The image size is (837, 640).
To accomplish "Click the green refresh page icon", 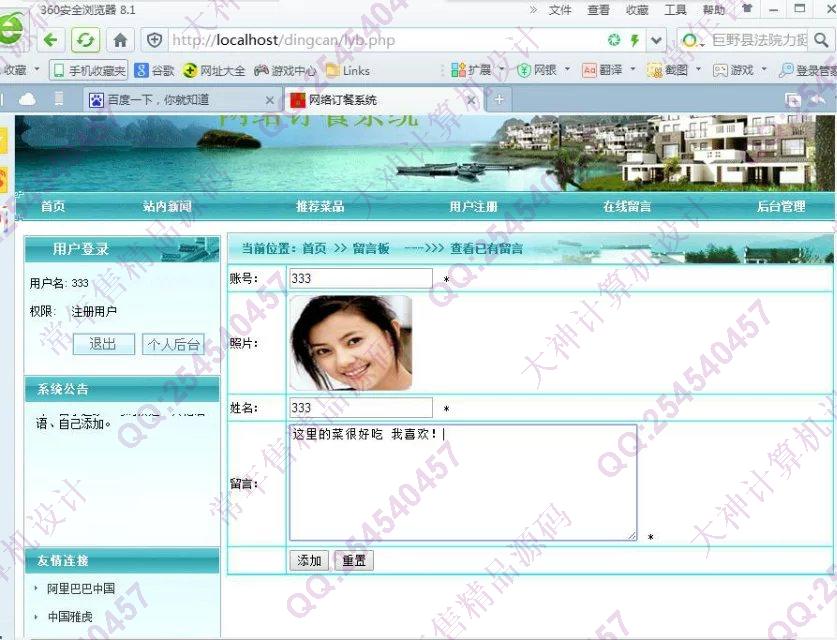I will pos(86,40).
